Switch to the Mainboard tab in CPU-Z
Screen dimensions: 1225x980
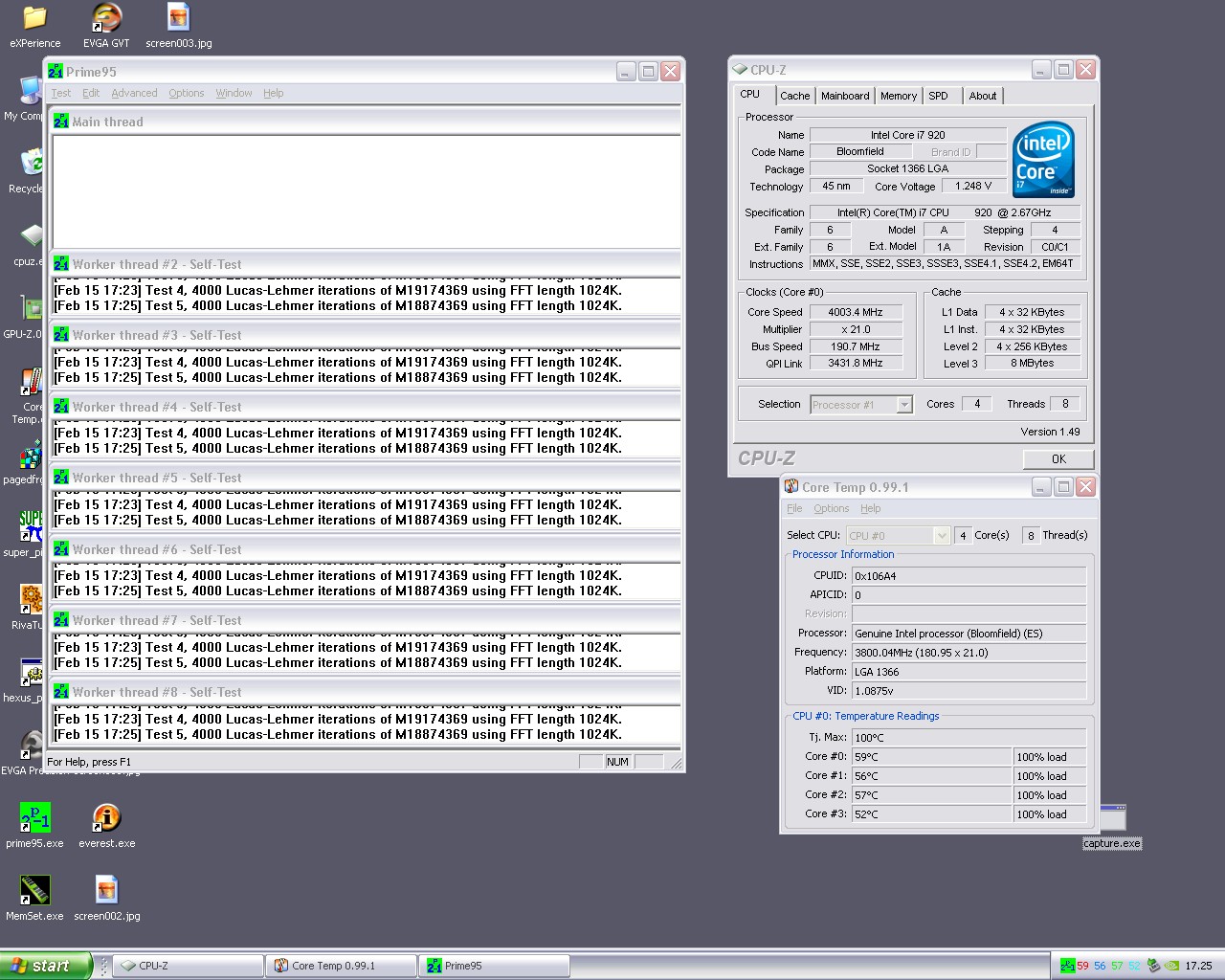(845, 96)
